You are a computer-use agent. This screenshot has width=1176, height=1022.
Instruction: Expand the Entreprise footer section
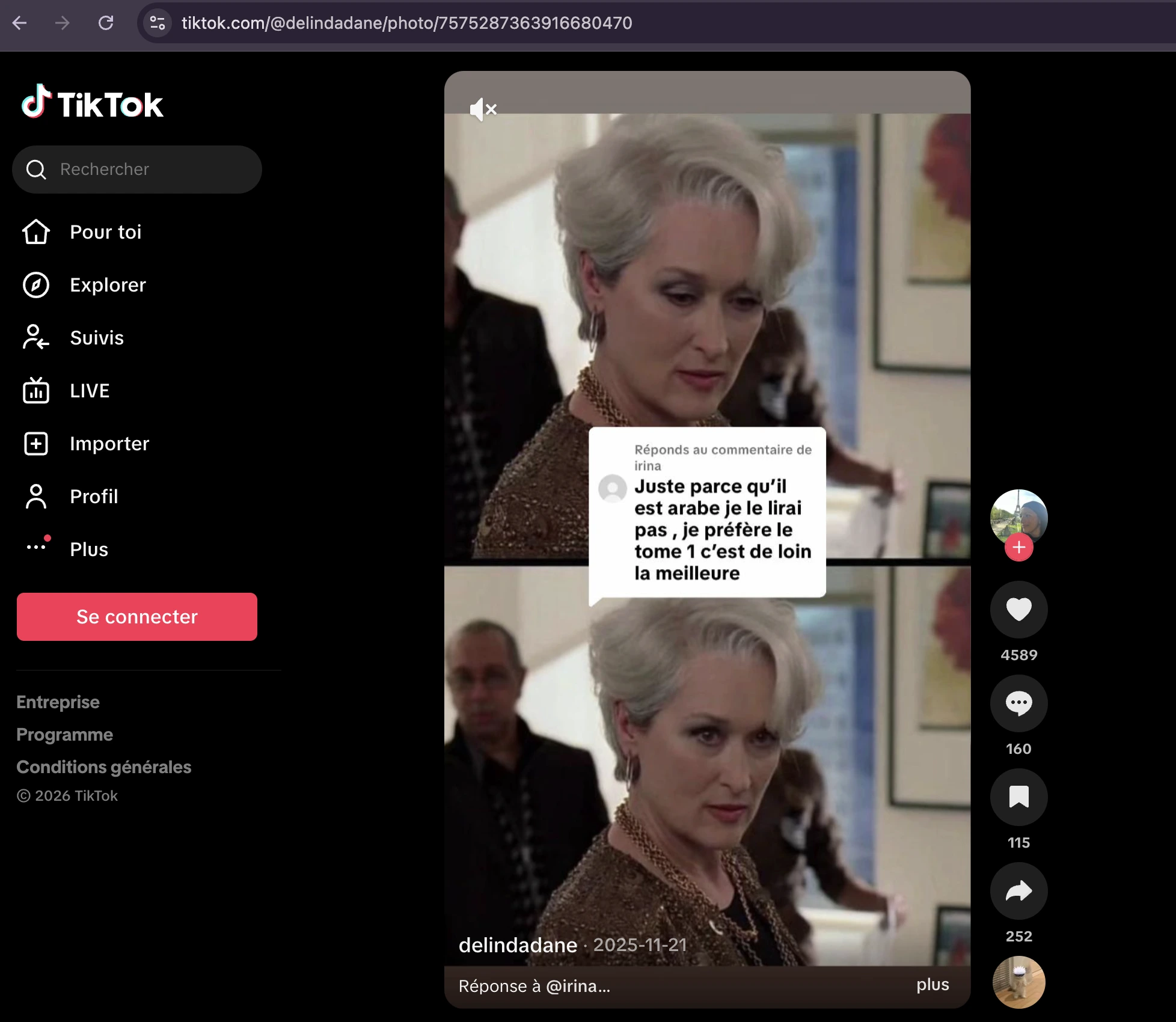58,702
